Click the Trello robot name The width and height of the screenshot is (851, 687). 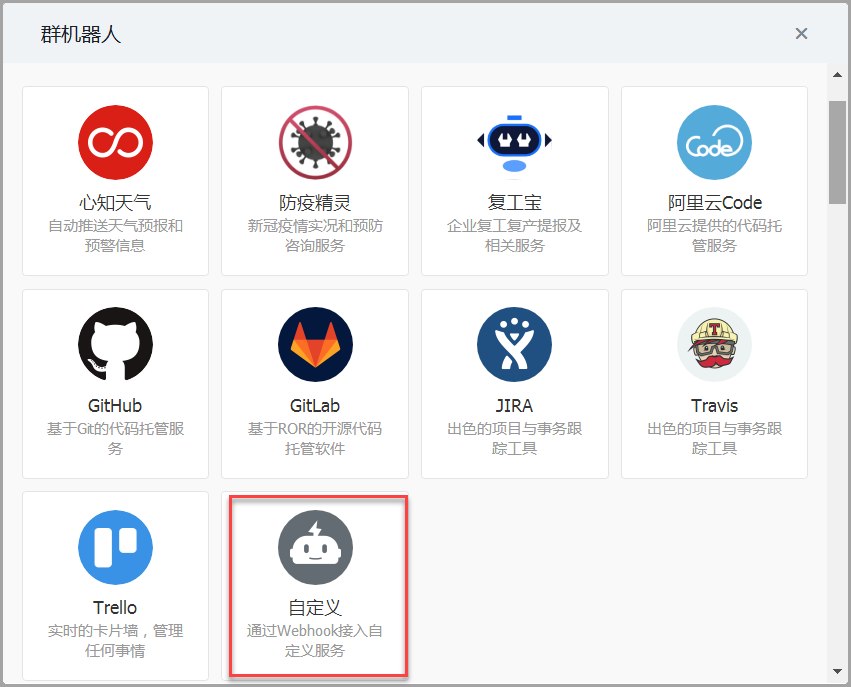(115, 608)
